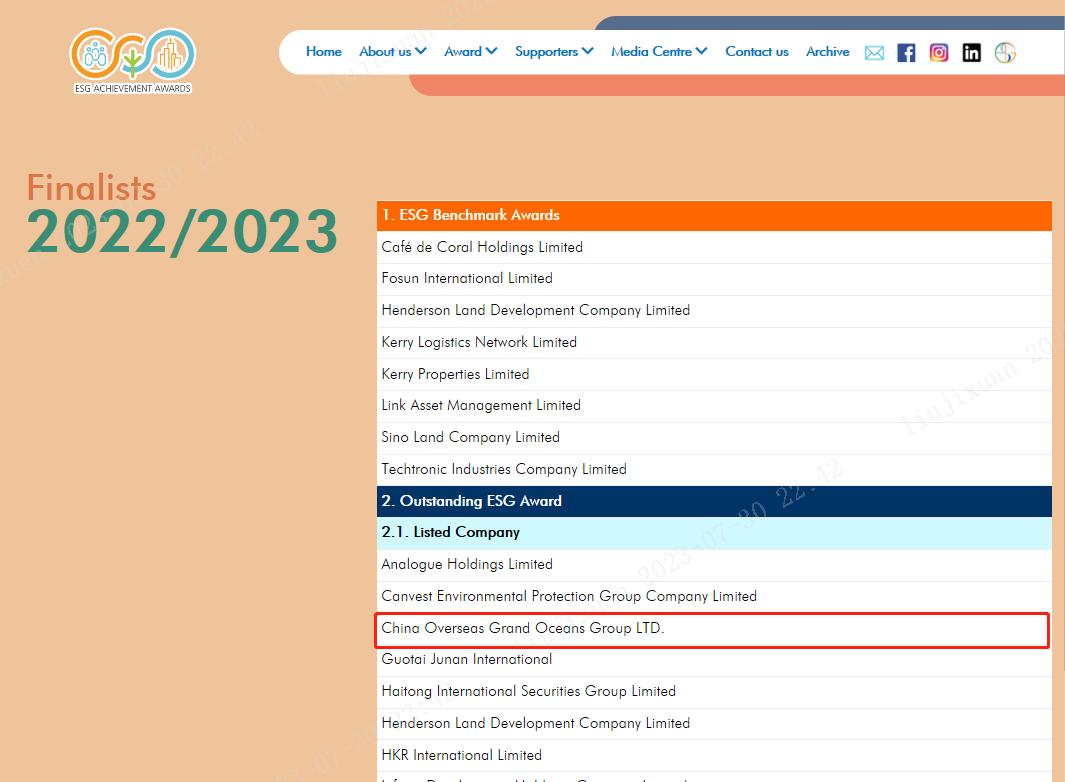The image size is (1065, 782).
Task: Go to the Home page
Action: [x=323, y=52]
